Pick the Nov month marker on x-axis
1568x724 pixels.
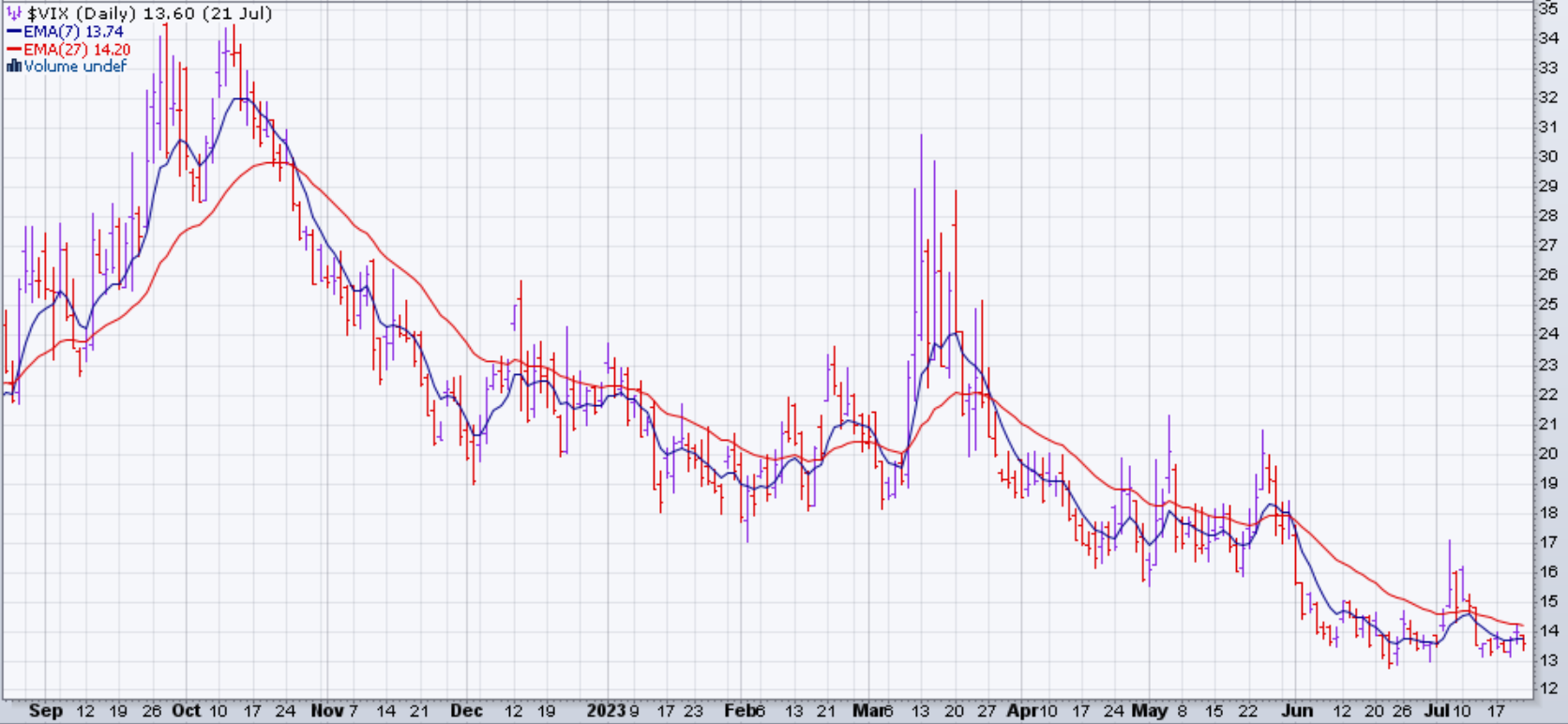pyautogui.click(x=326, y=711)
